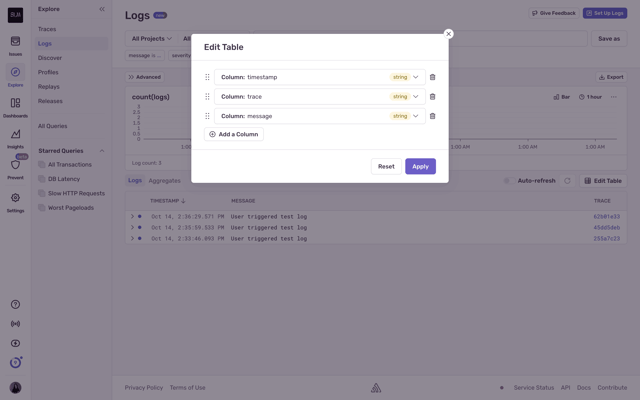The height and width of the screenshot is (400, 640).
Task: Click drag handle beside message column
Action: point(207,116)
